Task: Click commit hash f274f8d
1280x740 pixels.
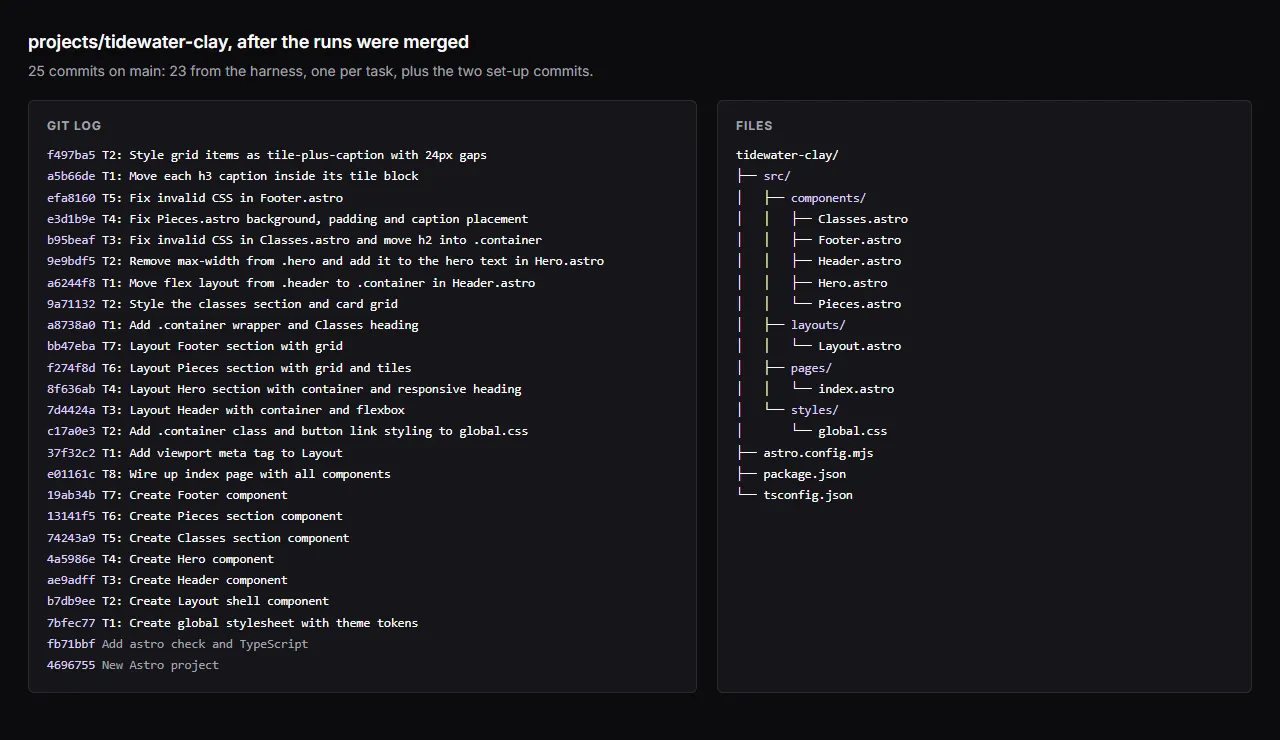Action: coord(71,368)
